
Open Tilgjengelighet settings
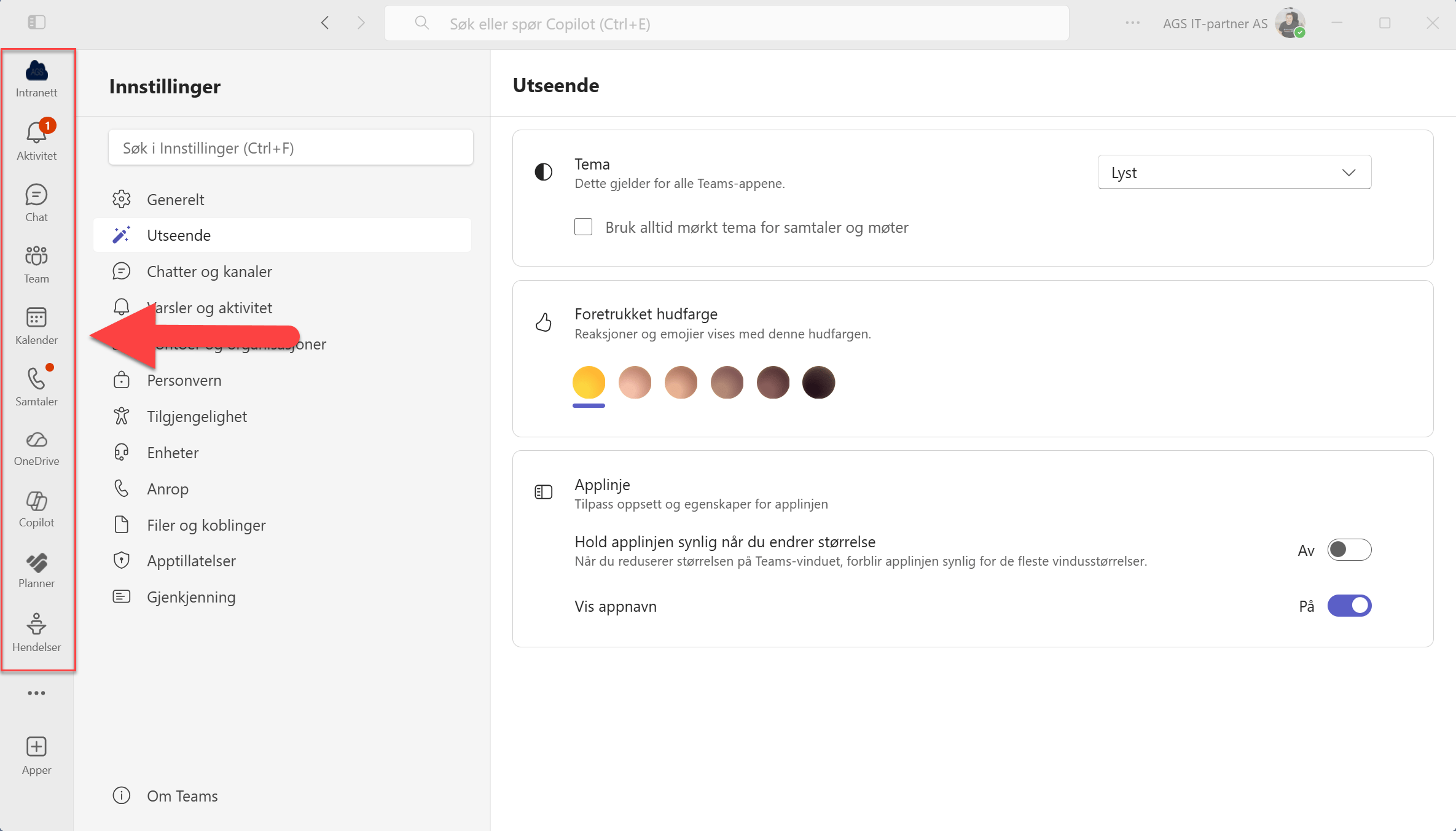pos(283,416)
